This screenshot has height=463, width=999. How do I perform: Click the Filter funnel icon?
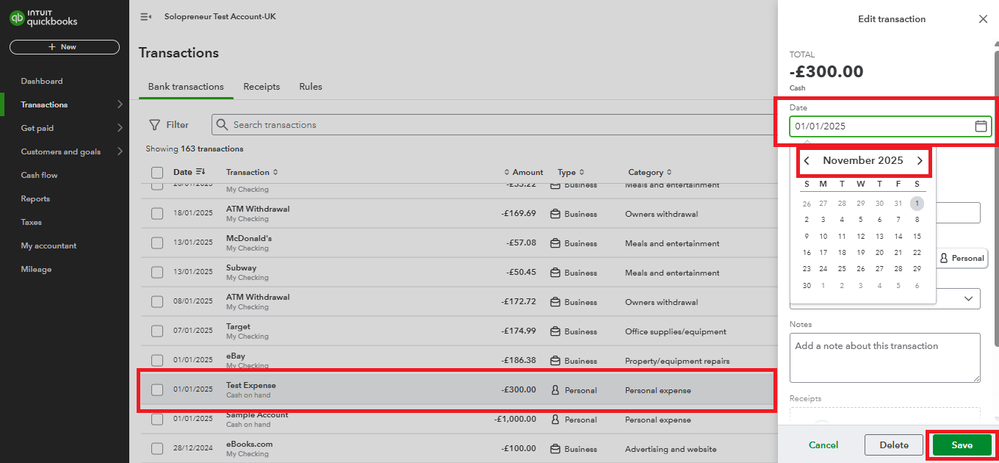pos(154,125)
